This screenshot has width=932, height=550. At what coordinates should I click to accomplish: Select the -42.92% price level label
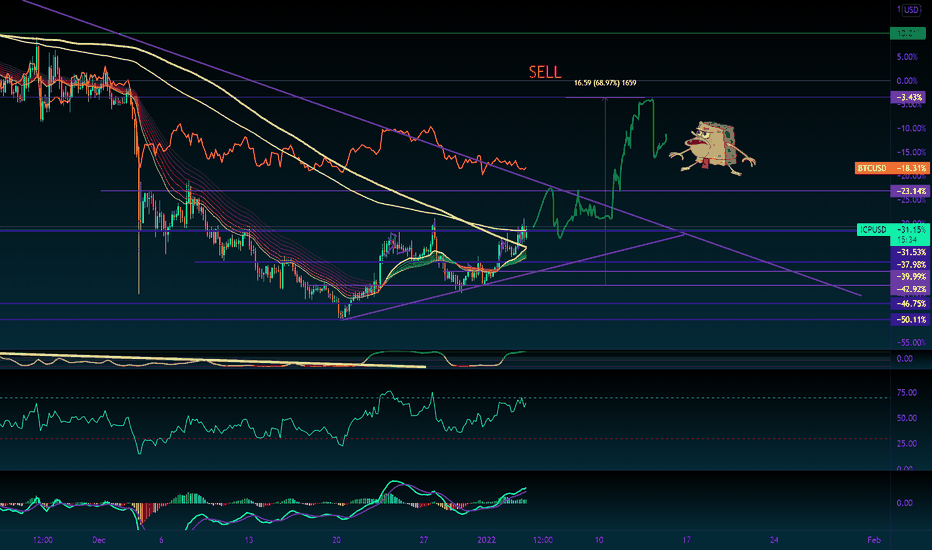coord(908,289)
